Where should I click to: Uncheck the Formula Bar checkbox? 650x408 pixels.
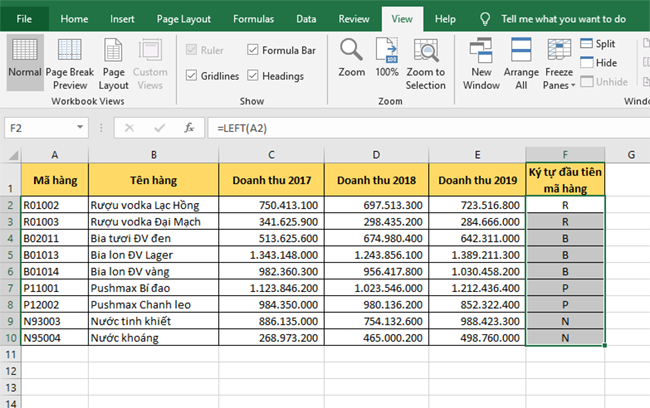253,50
